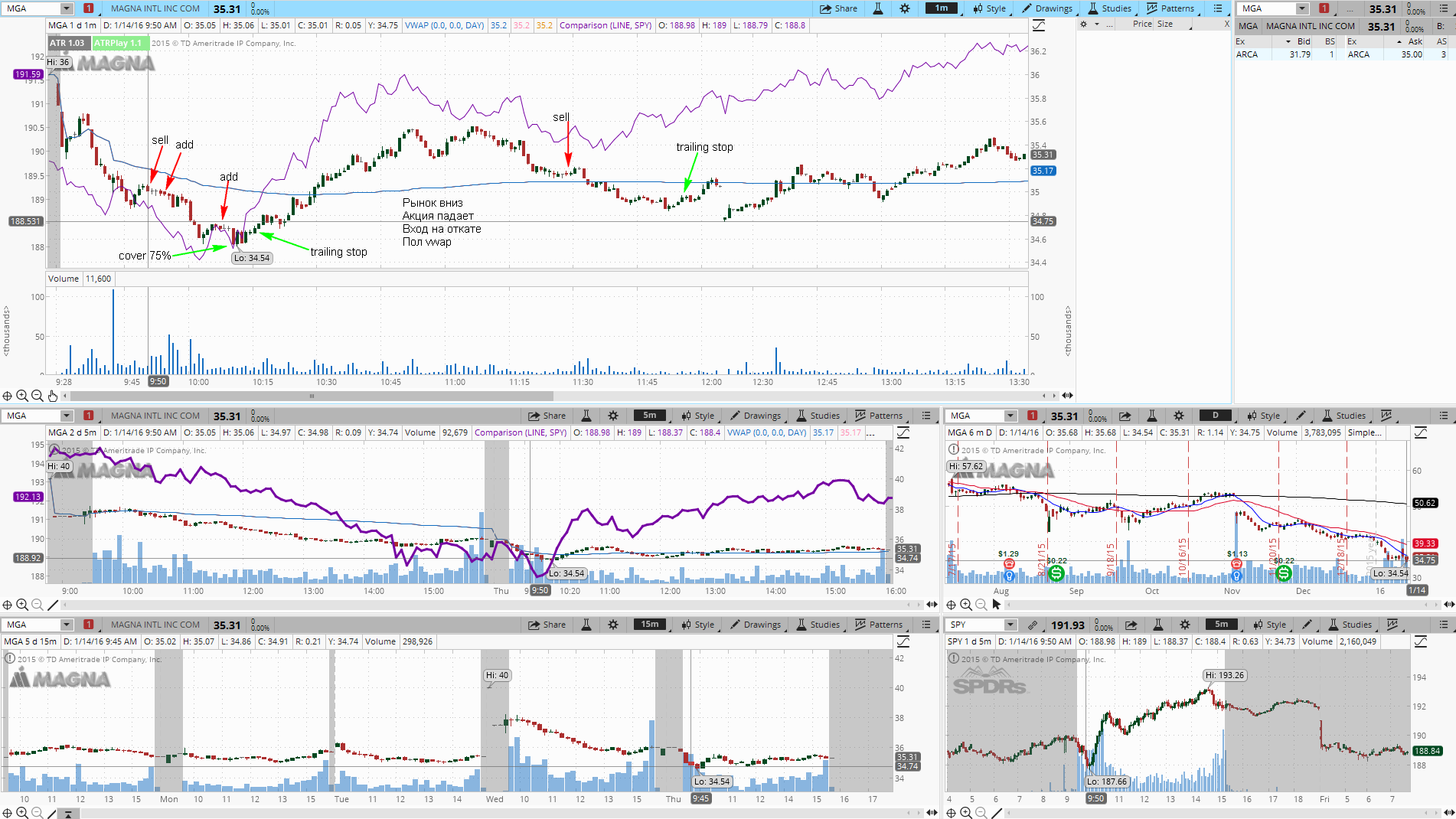The width and height of the screenshot is (1456, 819).
Task: Open the Patterns menu on the 15m MGA chart
Action: [879, 625]
